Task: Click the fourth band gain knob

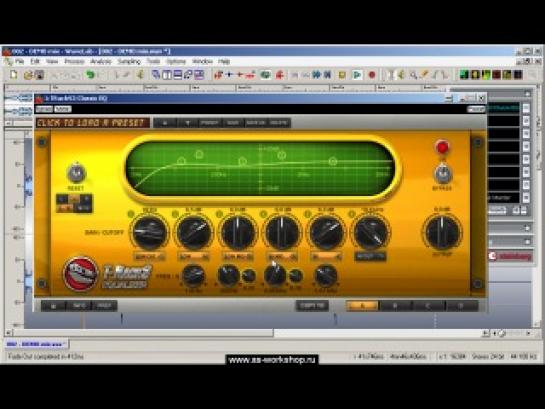Action: [x=282, y=232]
